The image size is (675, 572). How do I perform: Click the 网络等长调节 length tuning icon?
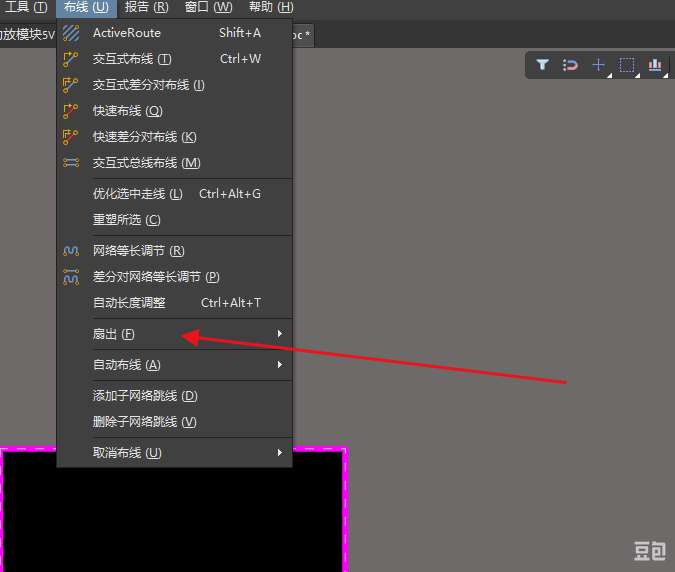[71, 251]
